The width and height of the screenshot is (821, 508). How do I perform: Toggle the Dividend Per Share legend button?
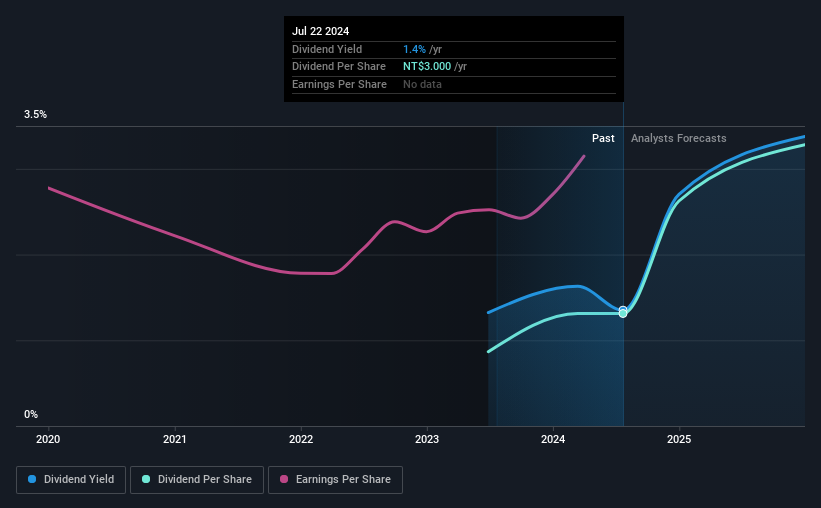tap(197, 480)
